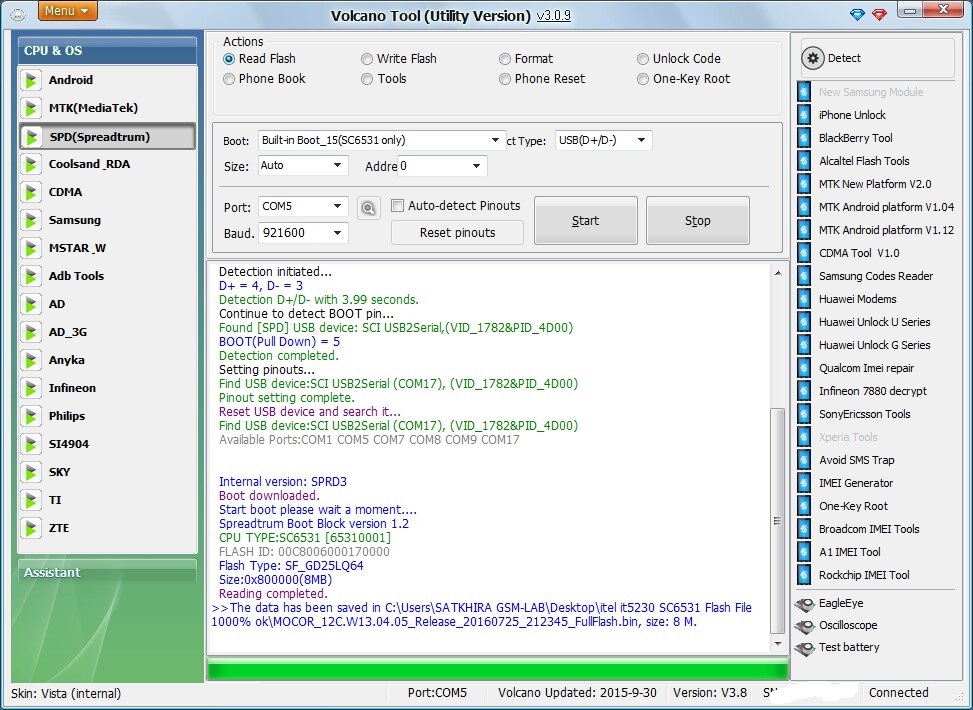973x710 pixels.
Task: Click the icon beside Samsung Codes Reader
Action: pyautogui.click(x=804, y=276)
